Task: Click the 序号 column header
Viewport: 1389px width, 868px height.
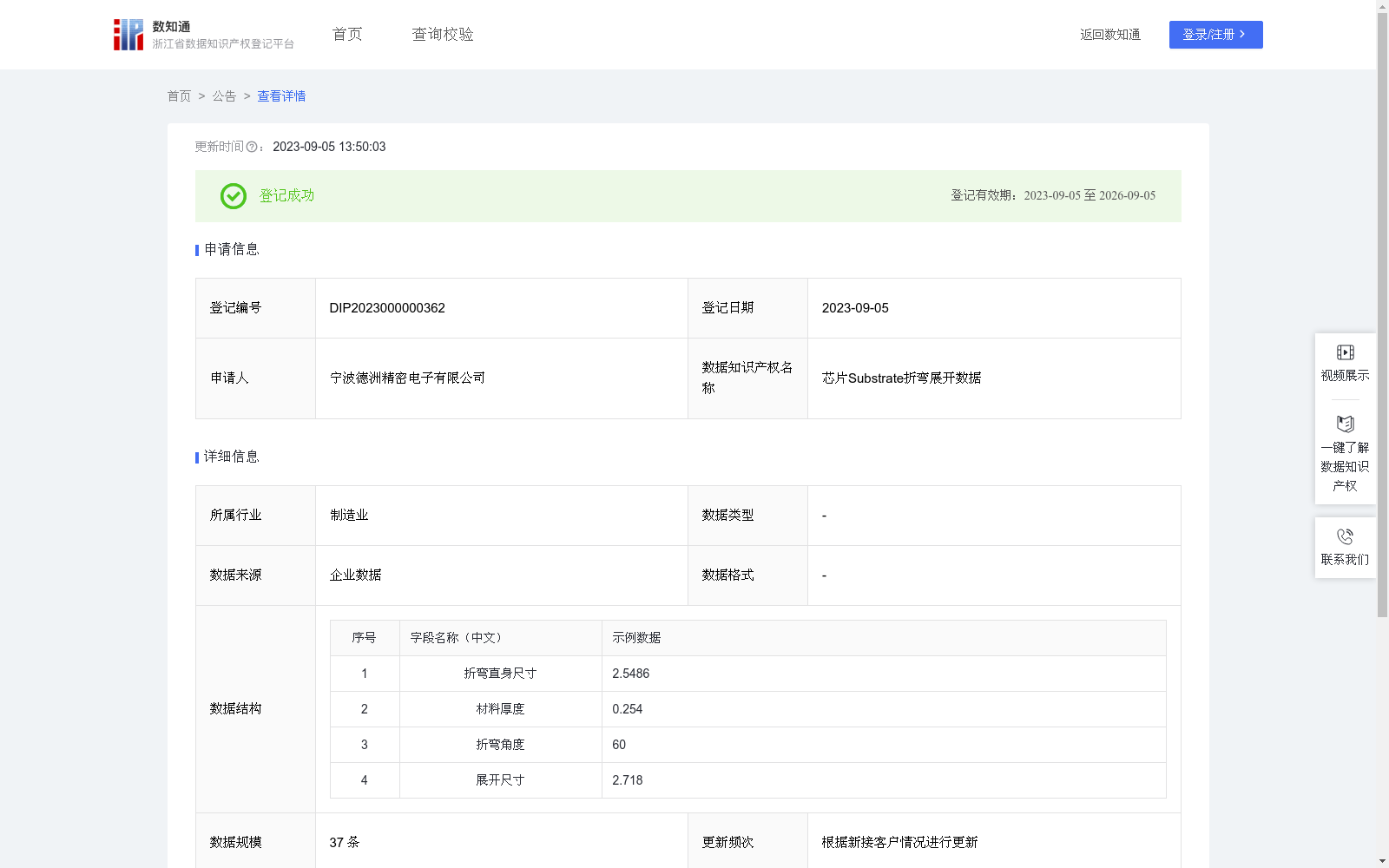Action: pyautogui.click(x=364, y=638)
